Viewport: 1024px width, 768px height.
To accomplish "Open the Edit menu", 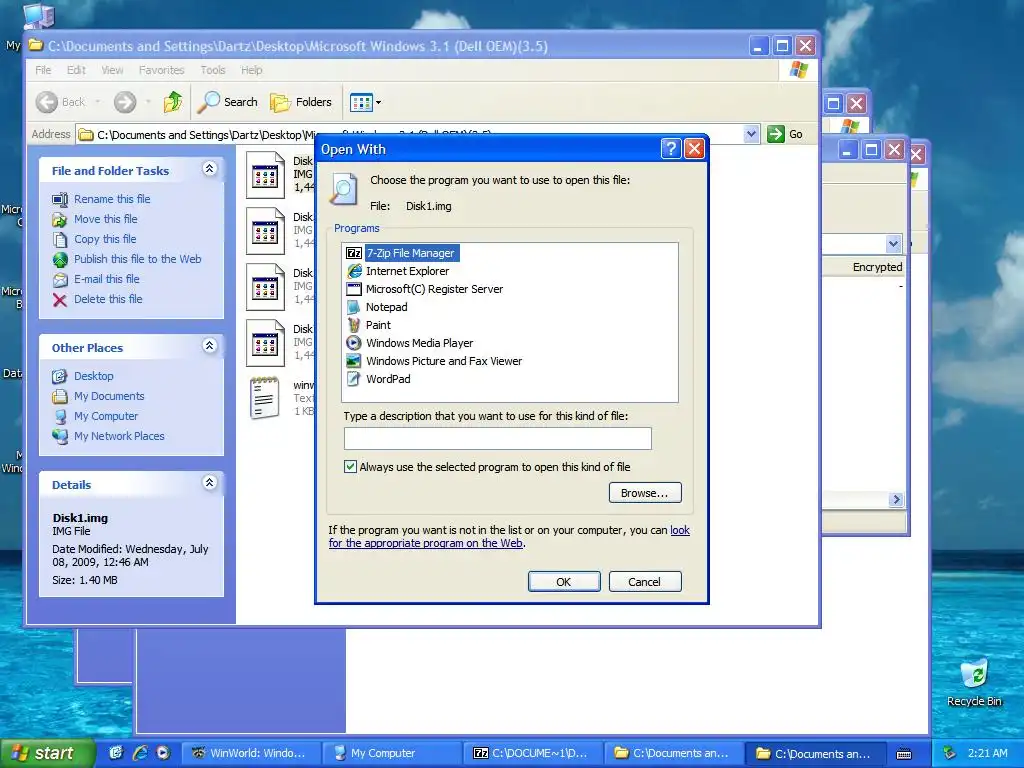I will click(76, 70).
